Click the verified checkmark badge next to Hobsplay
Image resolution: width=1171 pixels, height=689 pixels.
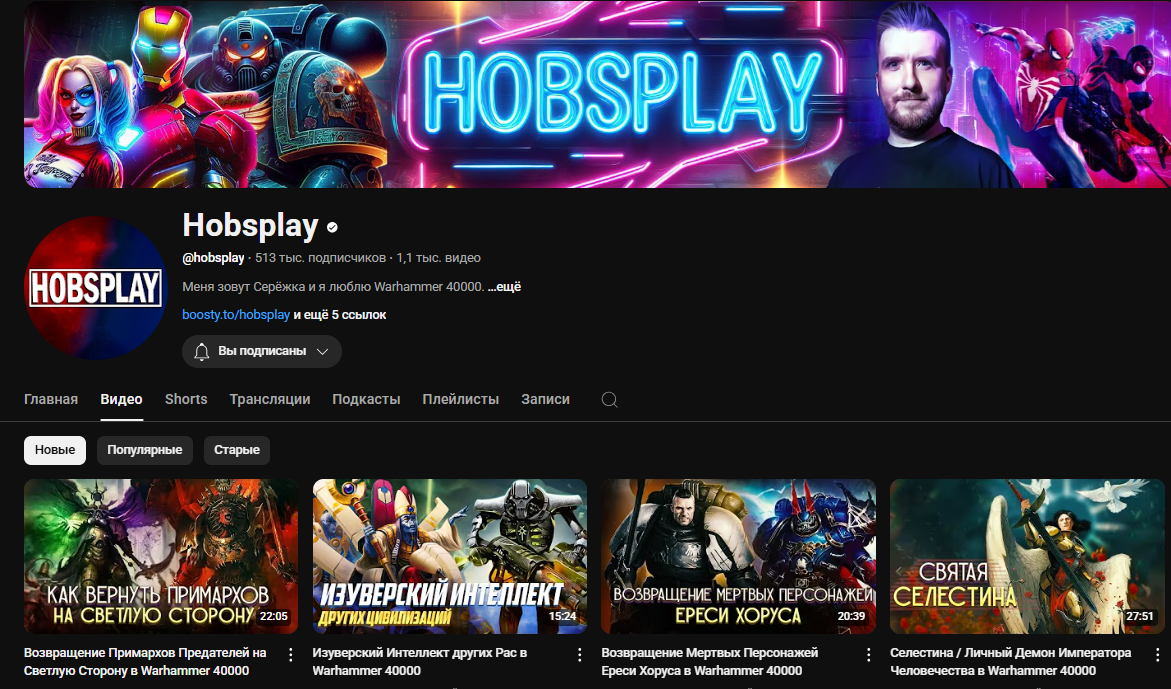click(x=332, y=227)
